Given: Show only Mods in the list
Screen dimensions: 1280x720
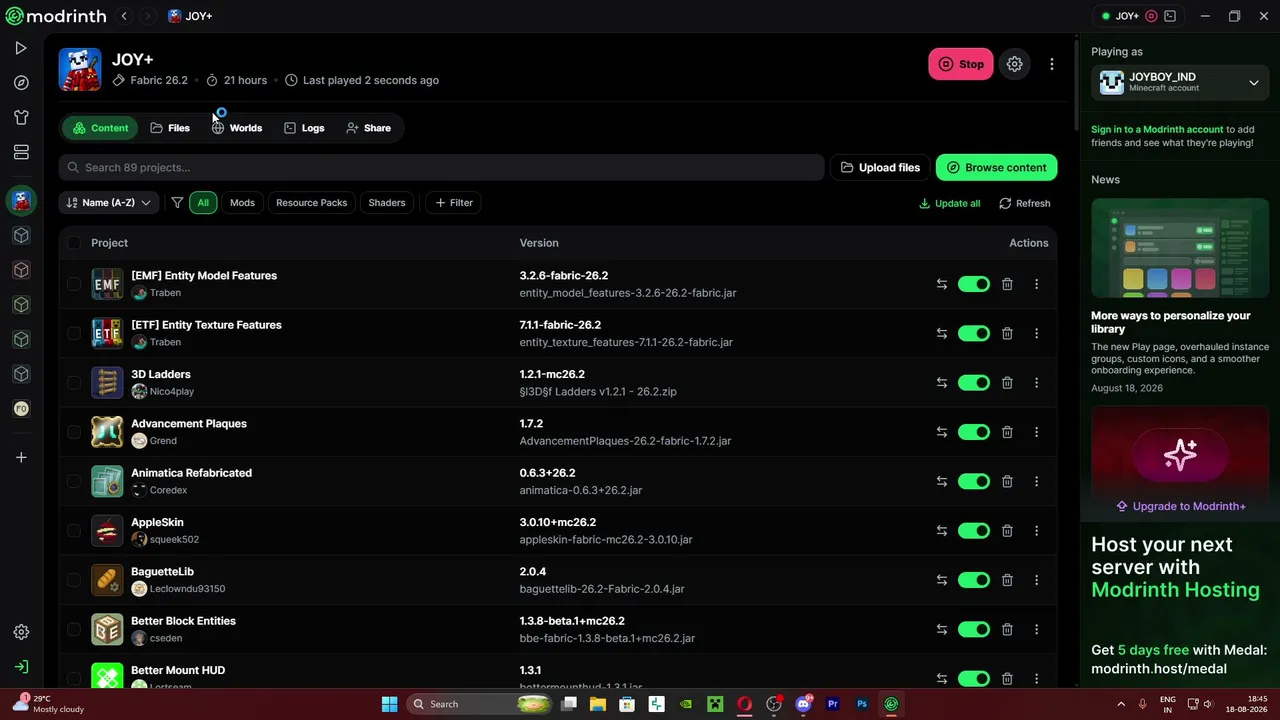Looking at the screenshot, I should [x=242, y=203].
